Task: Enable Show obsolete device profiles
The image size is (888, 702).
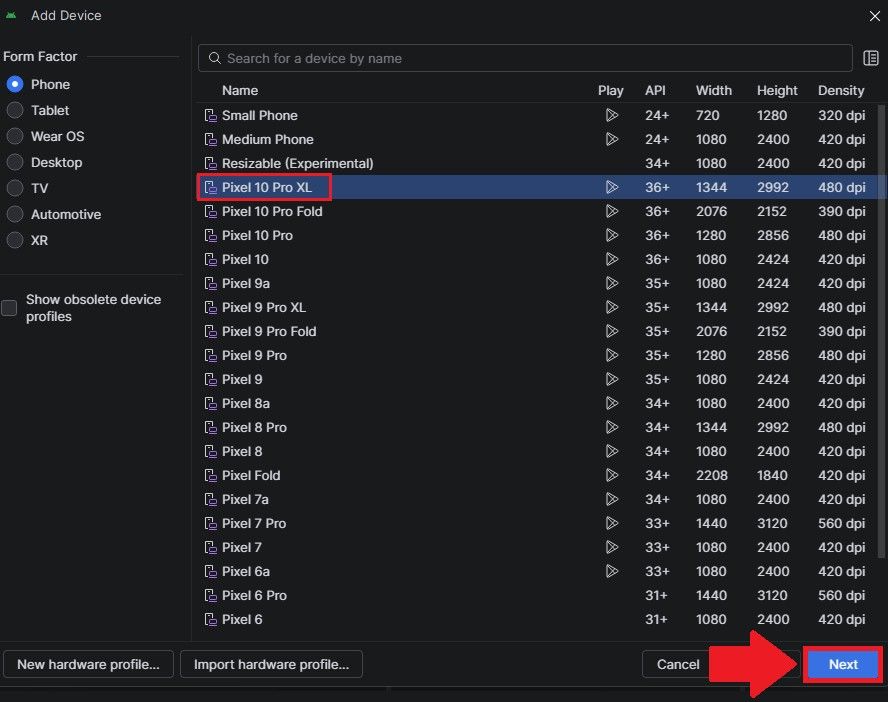Action: tap(9, 308)
